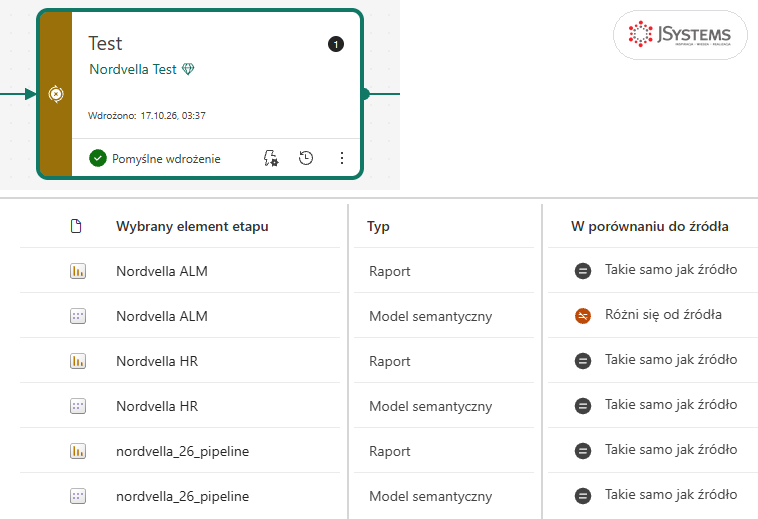This screenshot has height=519, width=758.
Task: Click the report icon of nordvella_26_pipeline
Action: click(x=78, y=451)
